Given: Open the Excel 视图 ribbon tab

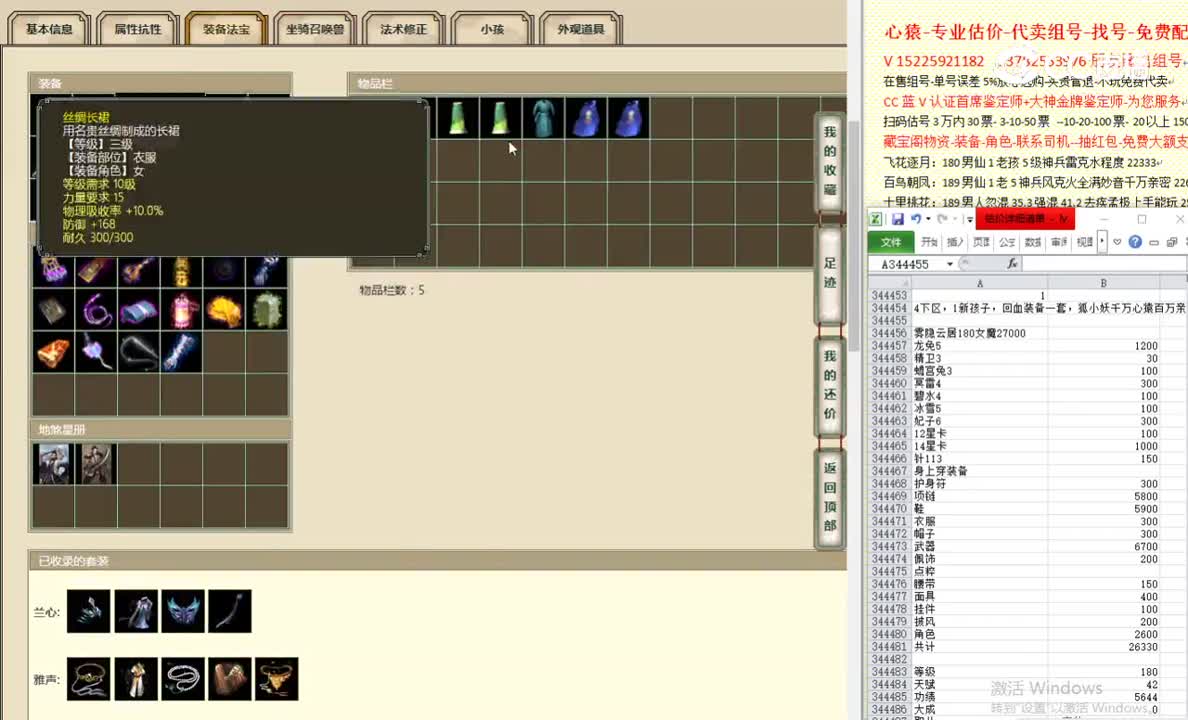Looking at the screenshot, I should pyautogui.click(x=1085, y=242).
